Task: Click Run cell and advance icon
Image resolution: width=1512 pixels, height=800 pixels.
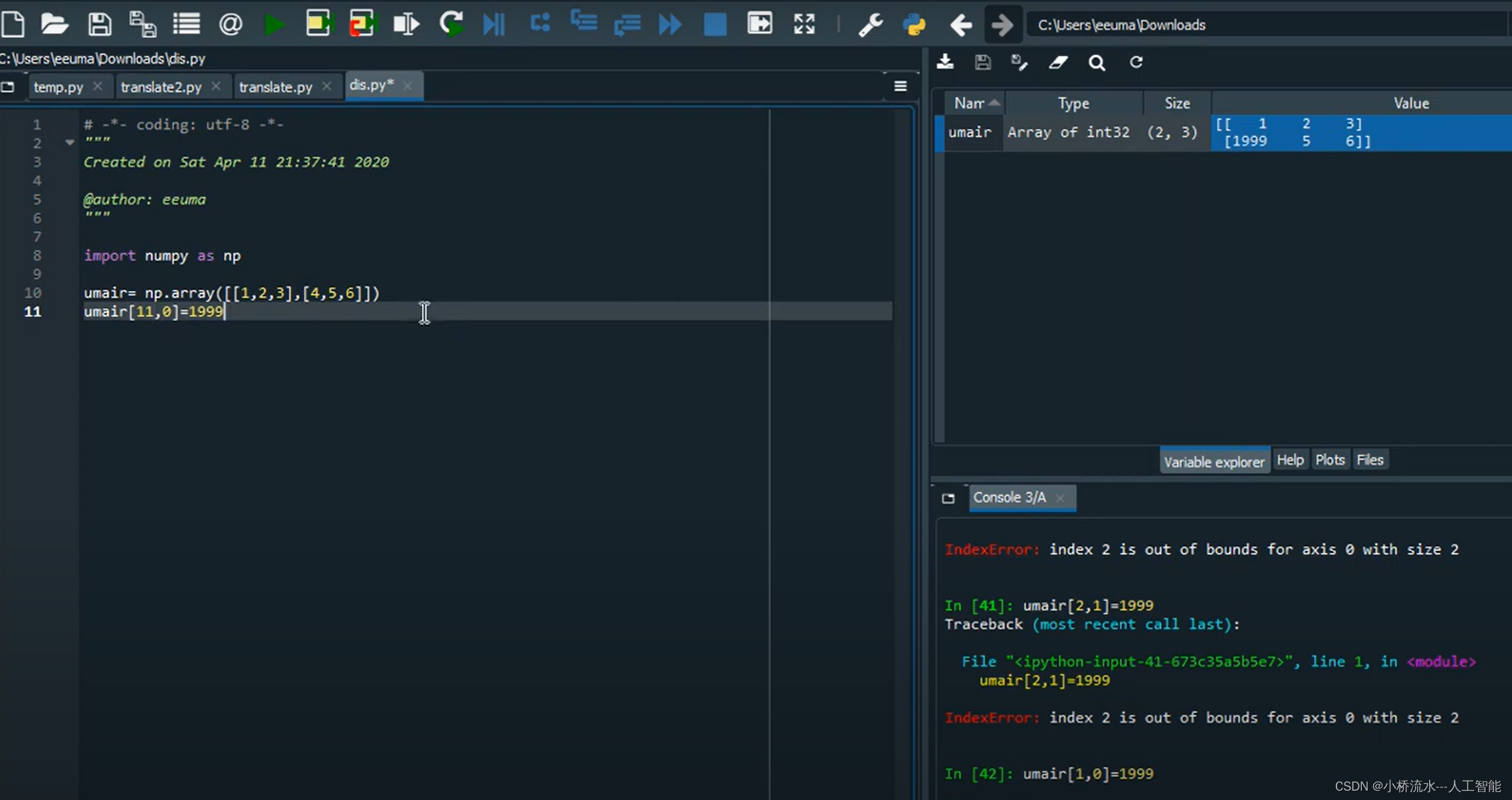Action: (362, 25)
